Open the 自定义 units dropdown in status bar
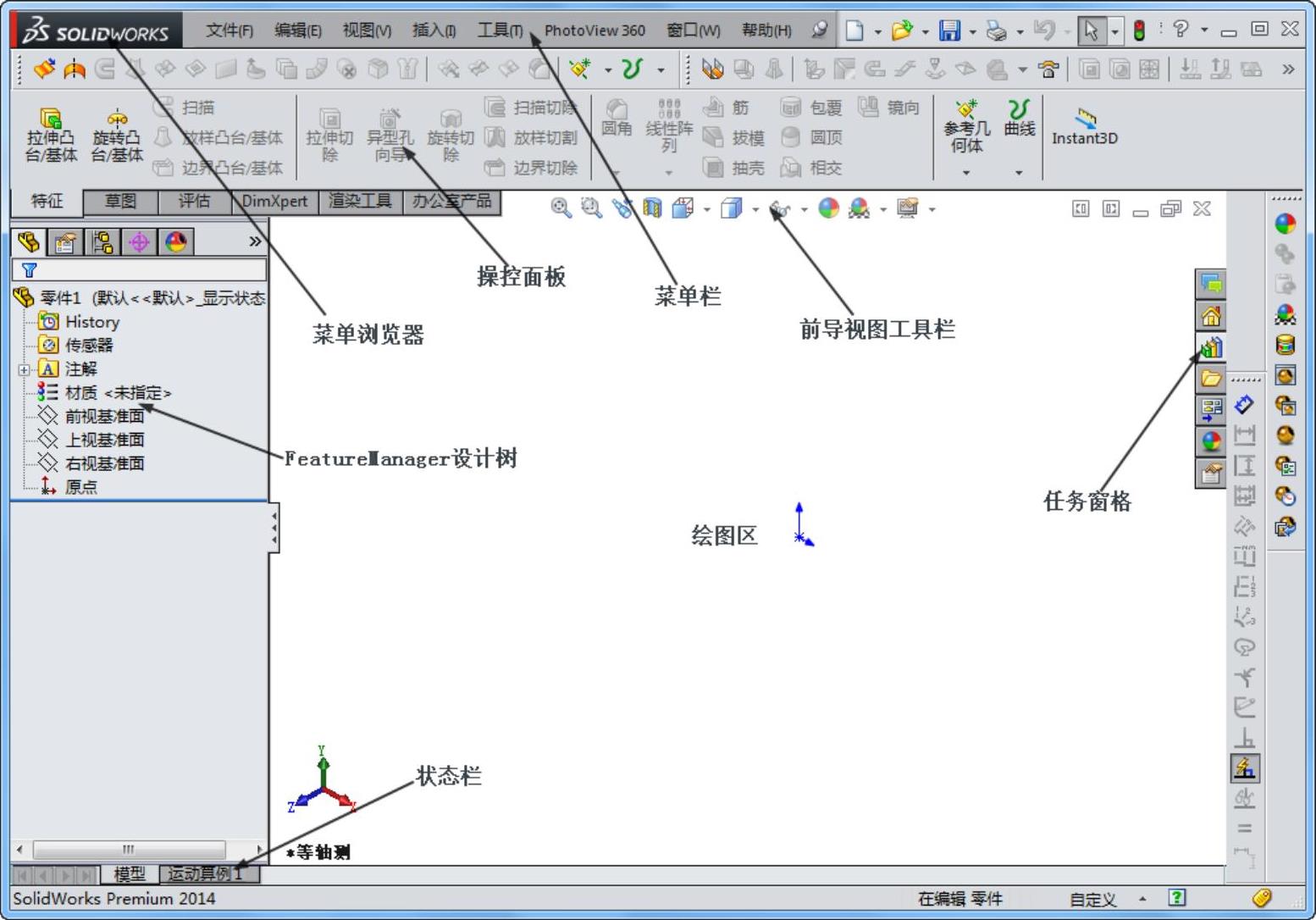 point(1109,899)
